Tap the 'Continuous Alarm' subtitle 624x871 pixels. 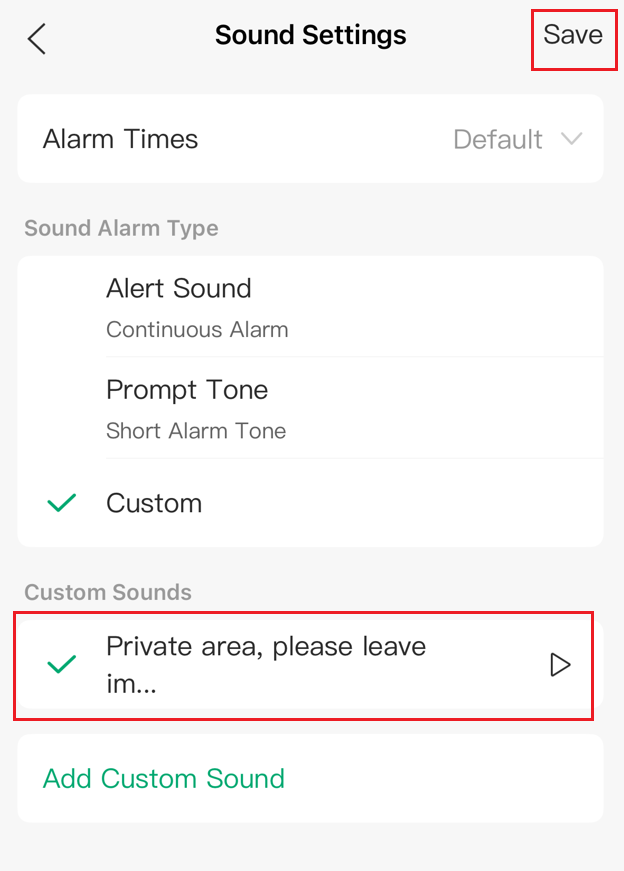(x=197, y=330)
